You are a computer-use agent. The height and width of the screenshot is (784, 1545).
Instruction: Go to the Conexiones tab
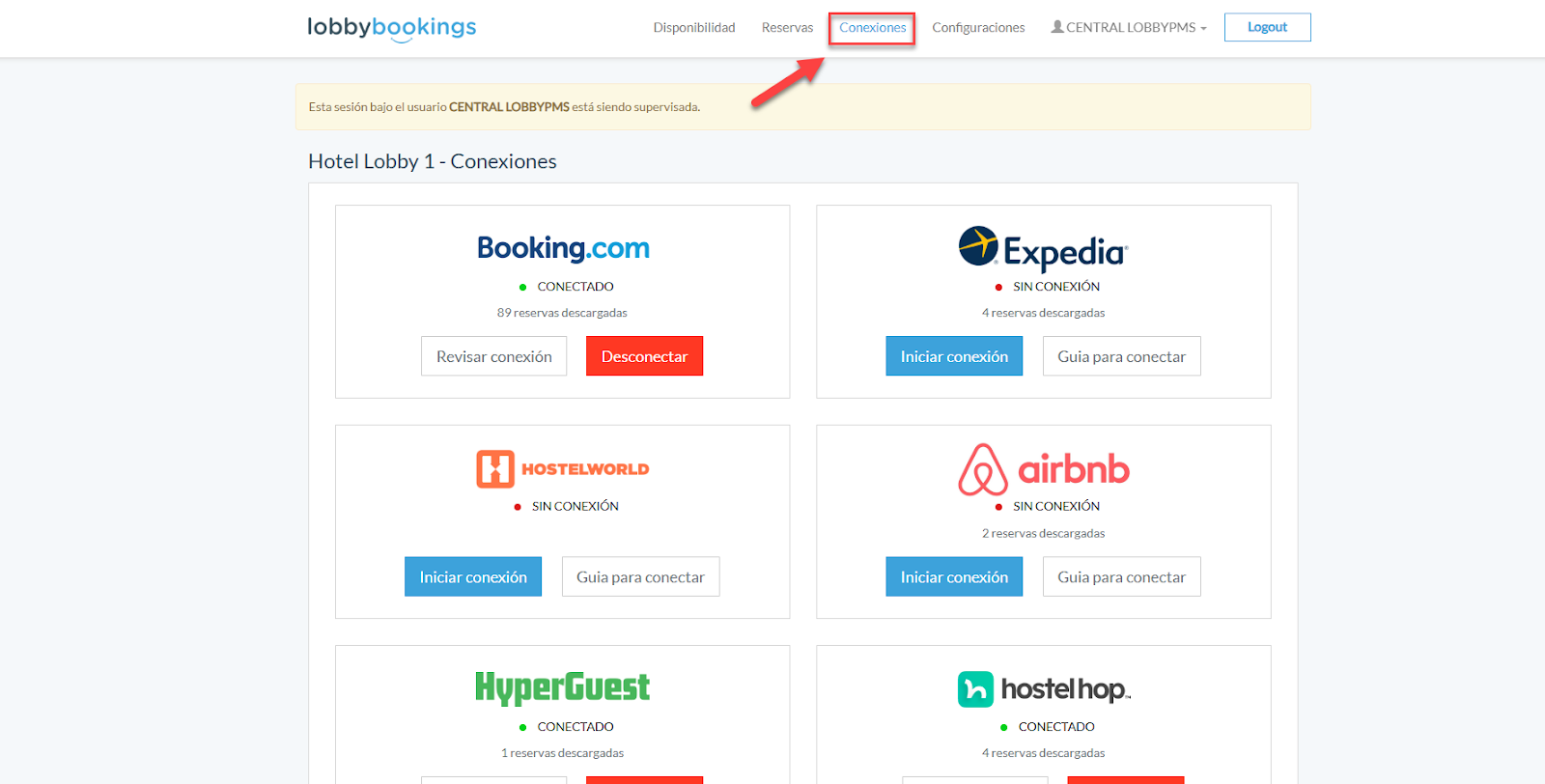coord(872,27)
